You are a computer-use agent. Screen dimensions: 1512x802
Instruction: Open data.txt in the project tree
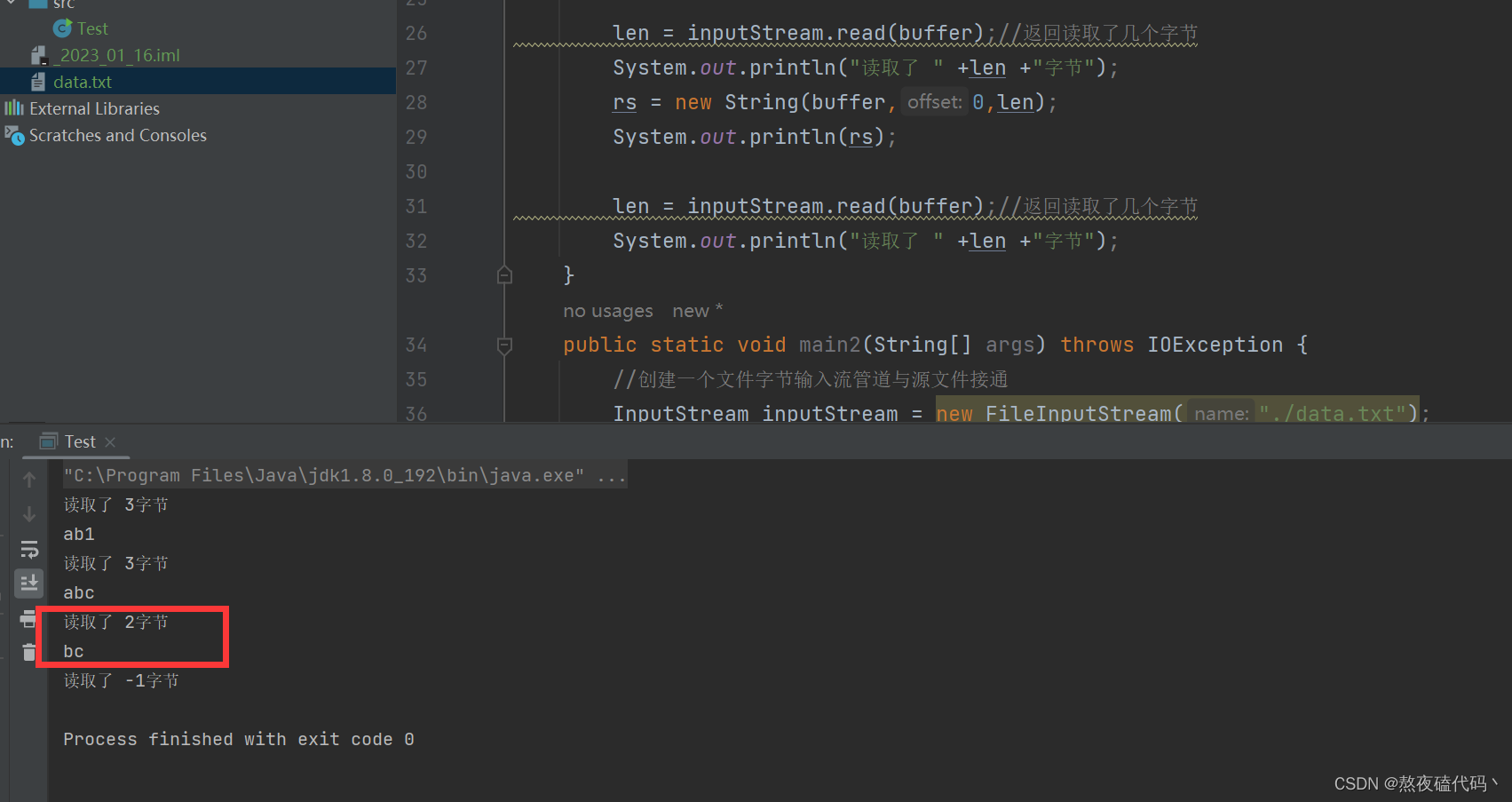click(x=83, y=82)
